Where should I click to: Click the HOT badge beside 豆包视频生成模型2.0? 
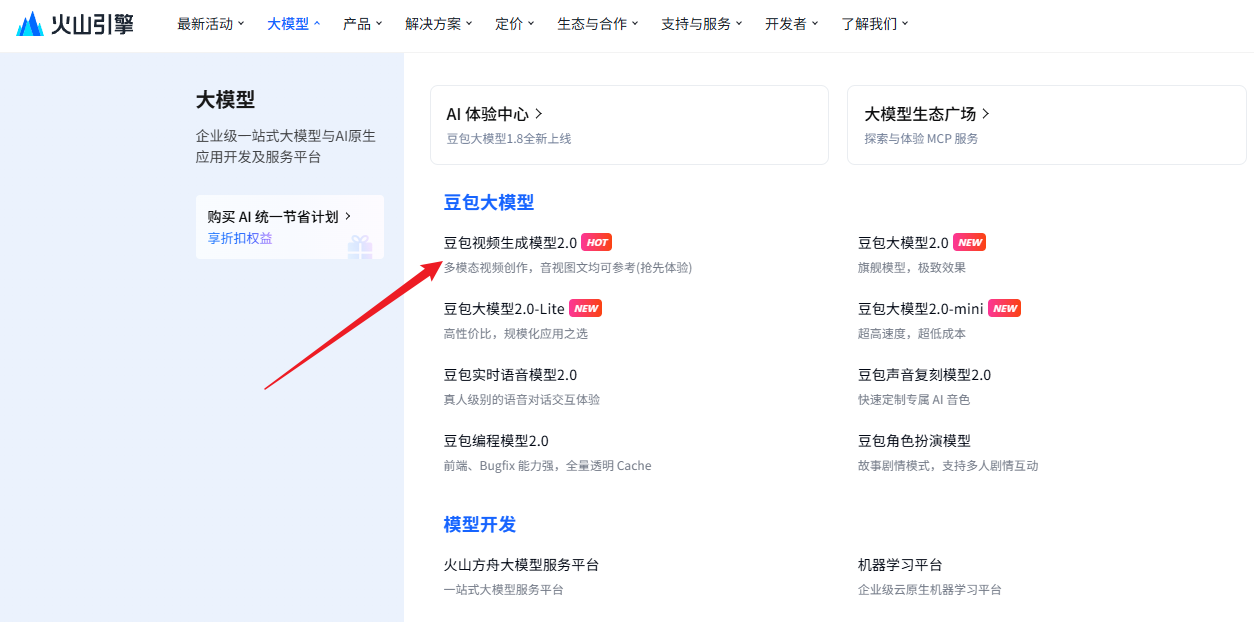596,243
